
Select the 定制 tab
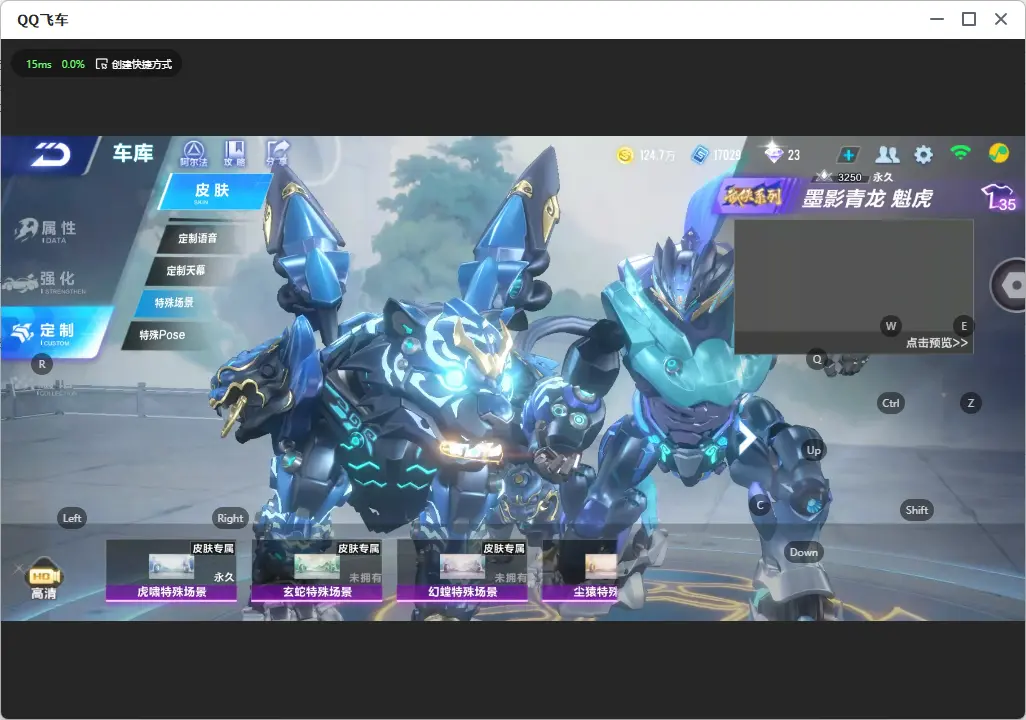click(x=54, y=333)
